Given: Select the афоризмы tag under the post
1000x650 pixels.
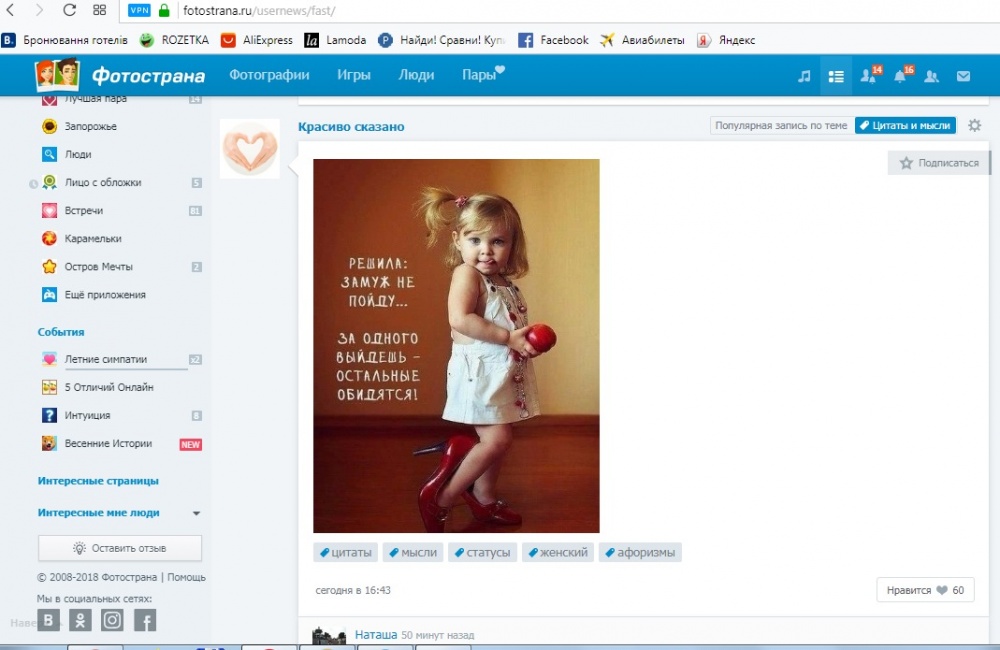Looking at the screenshot, I should point(640,552).
